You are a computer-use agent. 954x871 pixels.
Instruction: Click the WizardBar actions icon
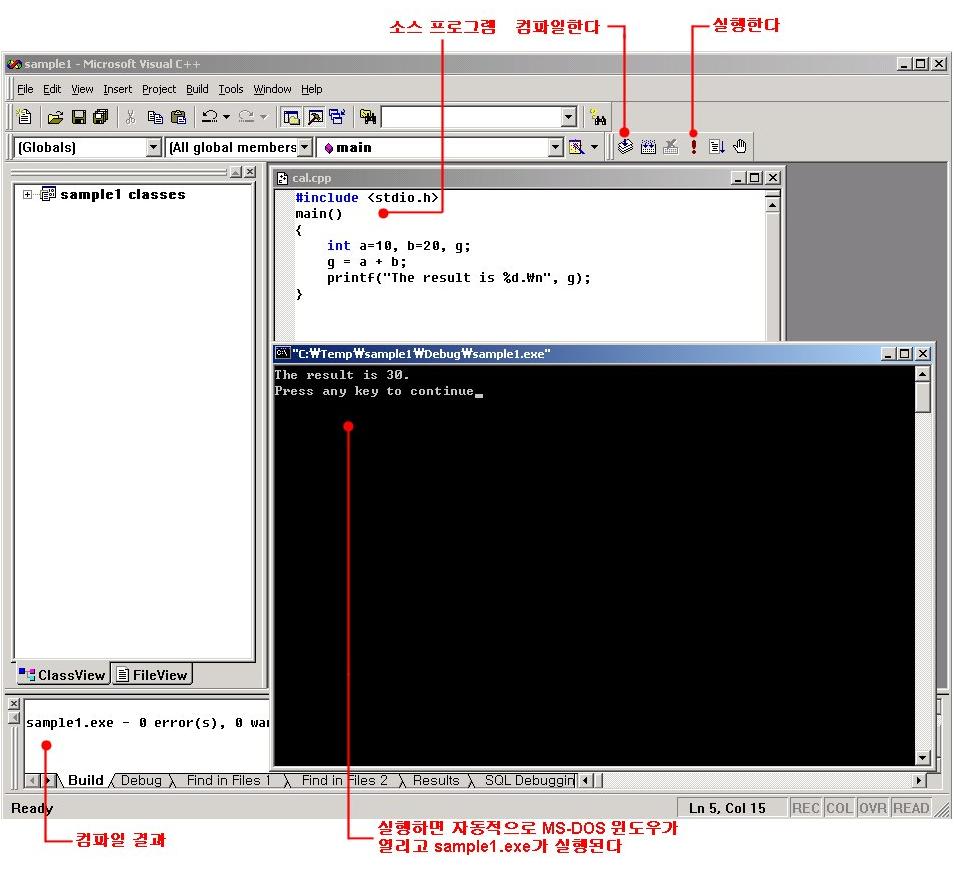coord(576,147)
